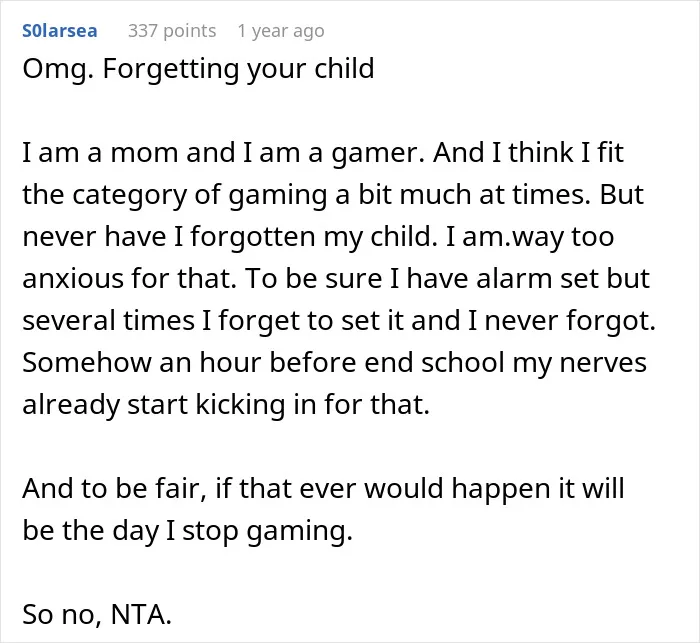This screenshot has height=643, width=700.
Task: Click the 337 points score
Action: [172, 31]
